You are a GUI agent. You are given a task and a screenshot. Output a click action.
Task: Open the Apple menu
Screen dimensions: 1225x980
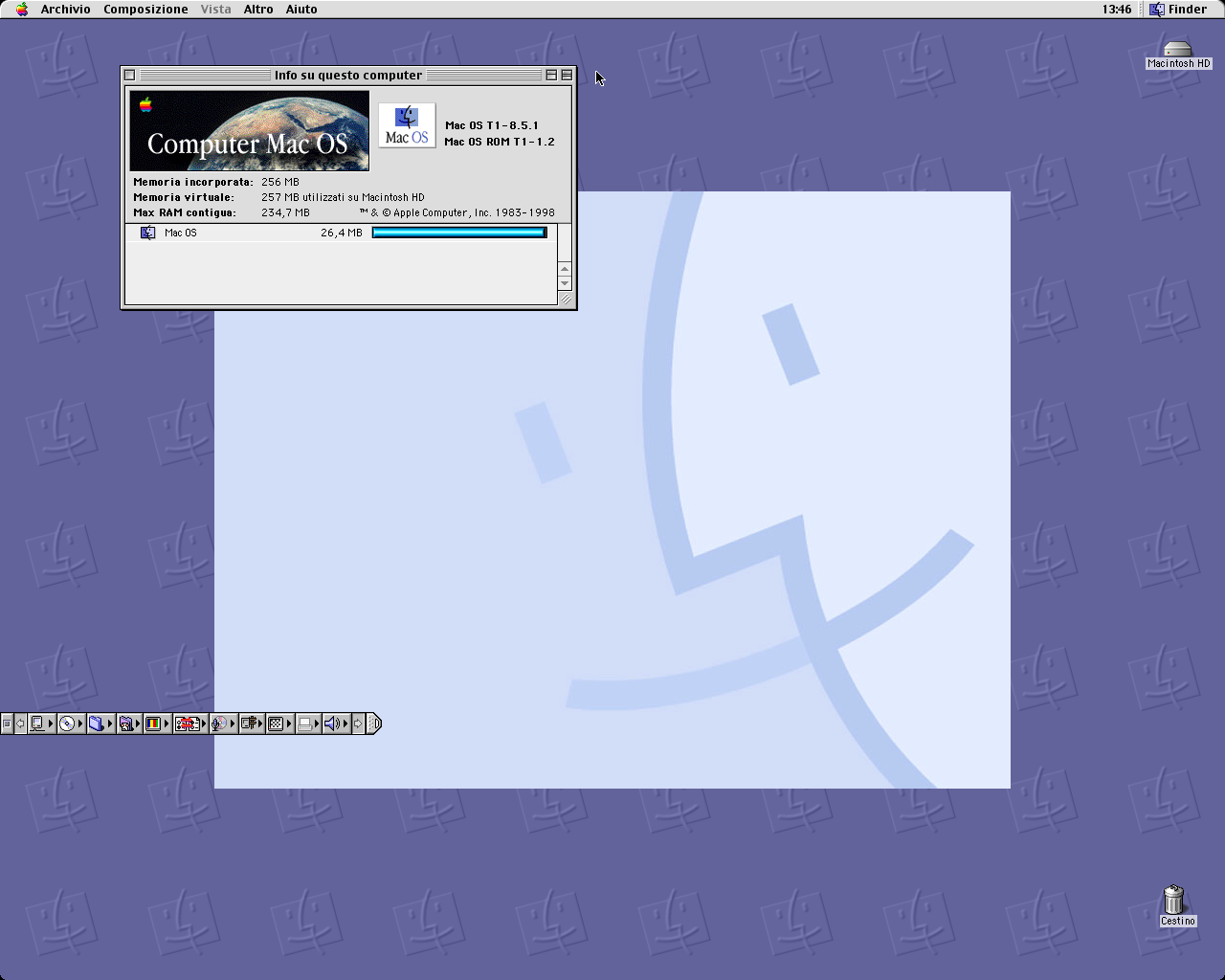click(21, 9)
